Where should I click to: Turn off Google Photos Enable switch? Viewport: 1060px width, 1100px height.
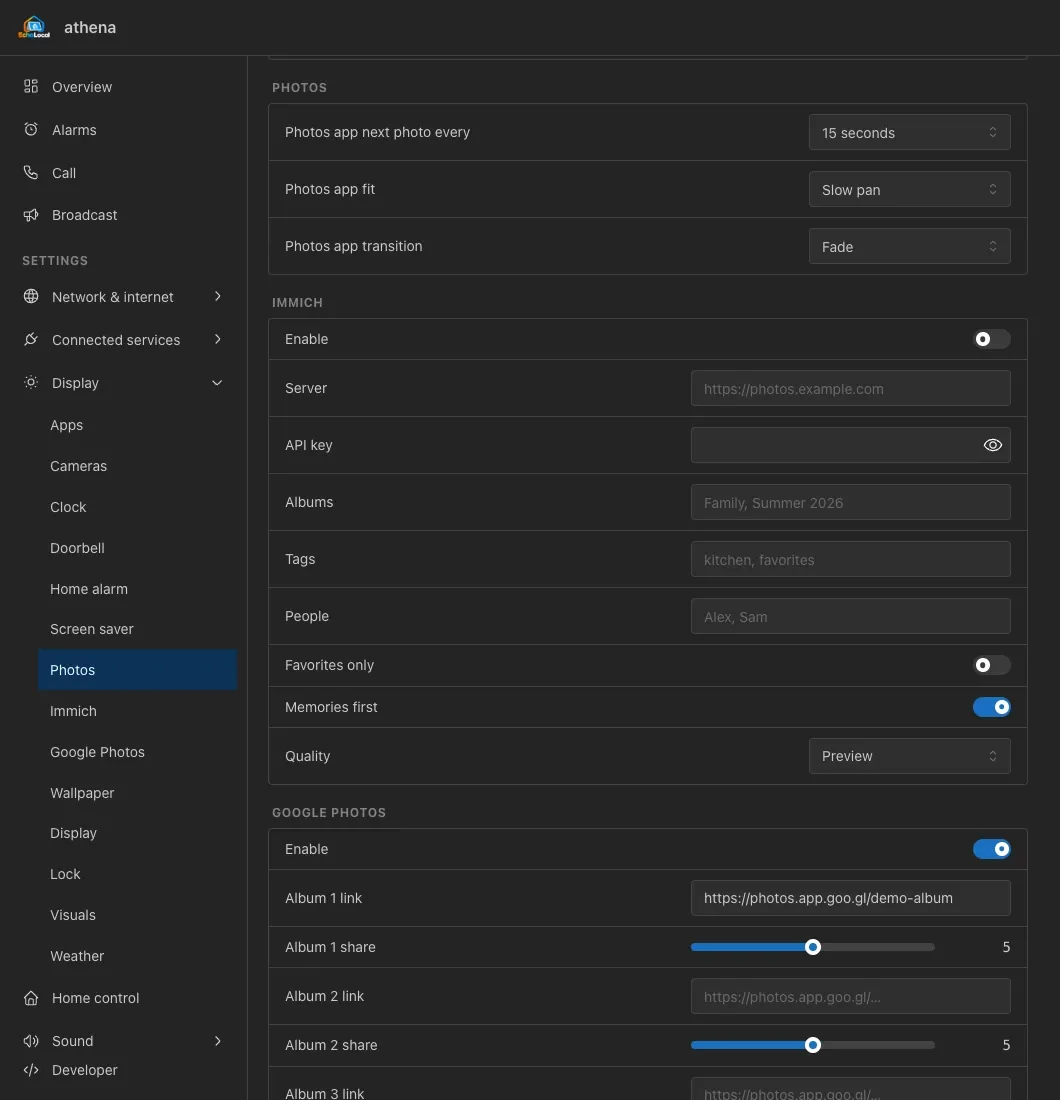click(992, 849)
